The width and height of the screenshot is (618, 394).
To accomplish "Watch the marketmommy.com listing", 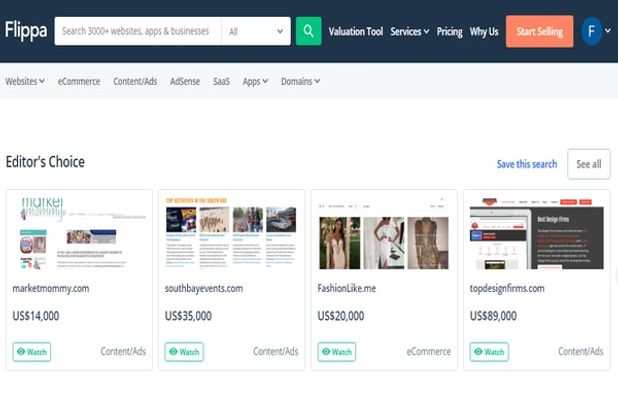I will click(x=32, y=352).
